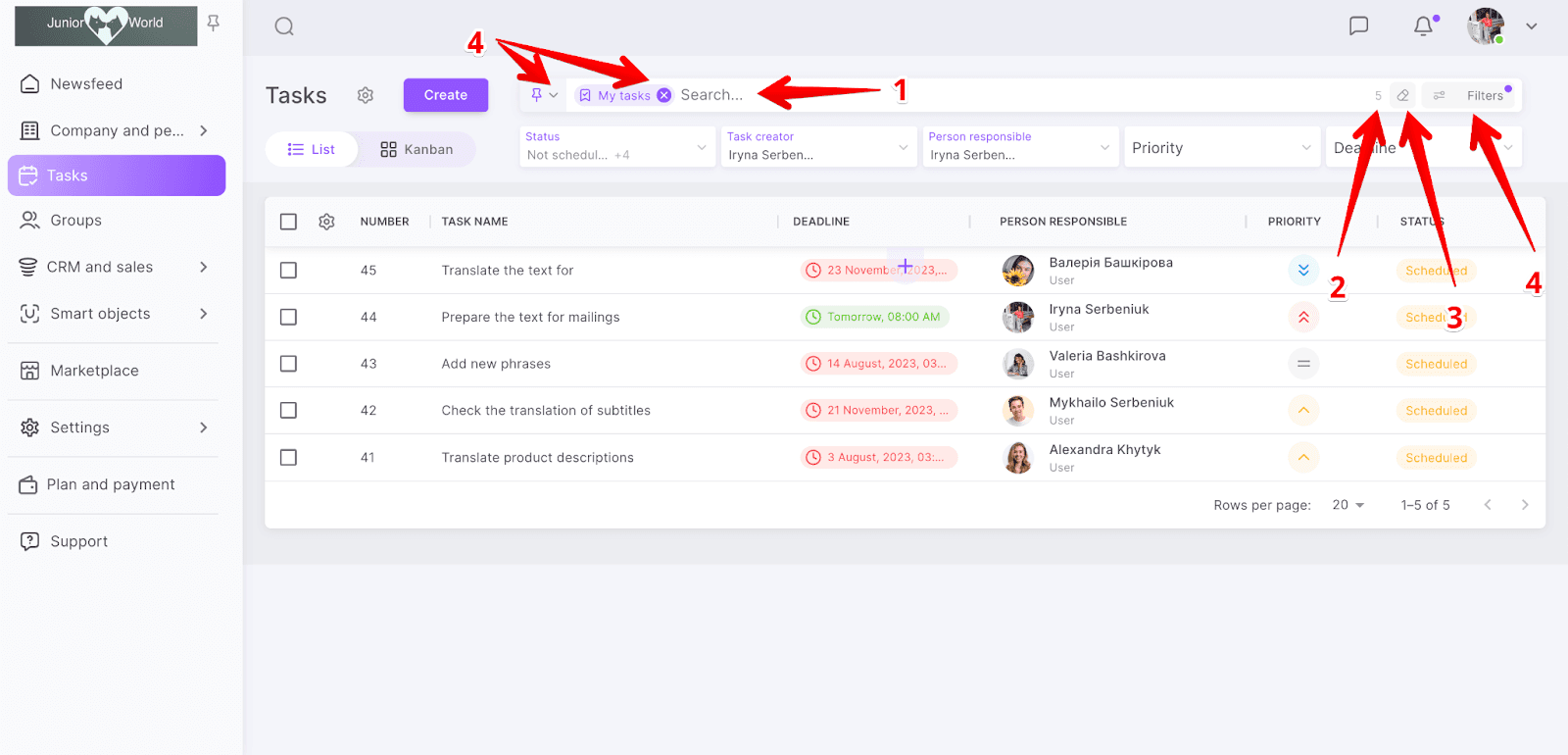Open avatar of Валерія Башкірова
The width and height of the screenshot is (1568, 755).
pyautogui.click(x=1018, y=270)
